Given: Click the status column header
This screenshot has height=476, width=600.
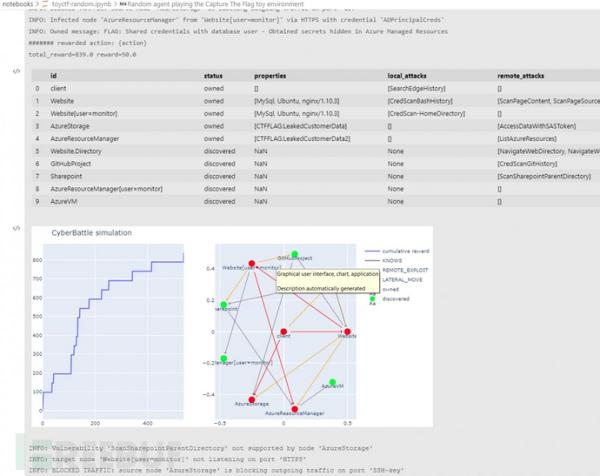Looking at the screenshot, I should pos(213,76).
